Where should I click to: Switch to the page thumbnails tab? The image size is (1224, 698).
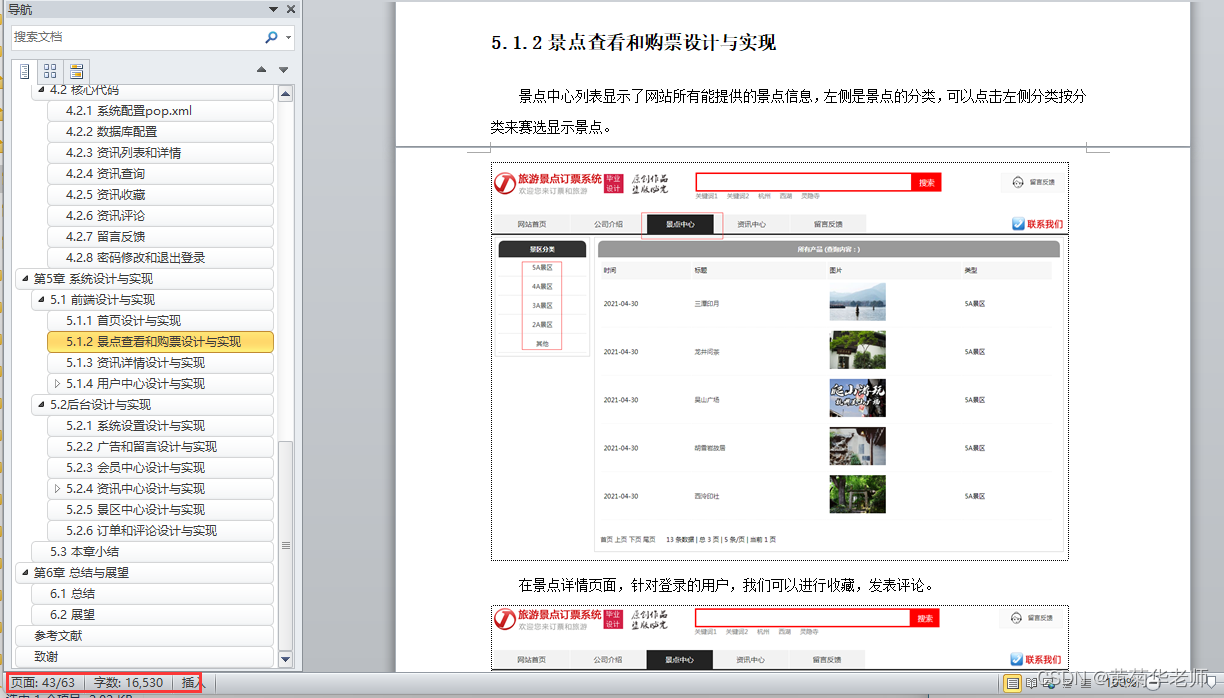50,71
